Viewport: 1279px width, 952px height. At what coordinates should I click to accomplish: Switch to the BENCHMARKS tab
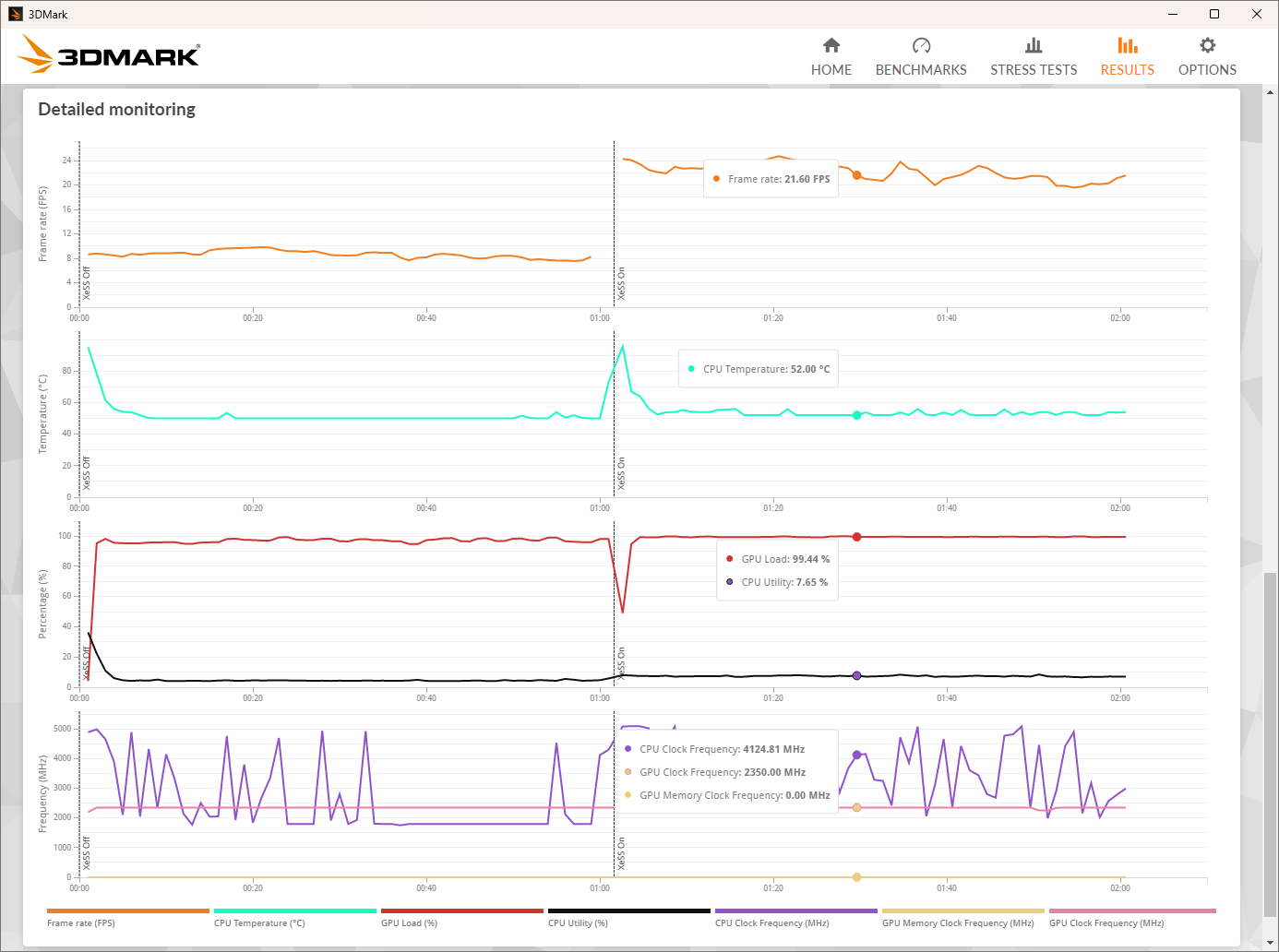pyautogui.click(x=921, y=70)
